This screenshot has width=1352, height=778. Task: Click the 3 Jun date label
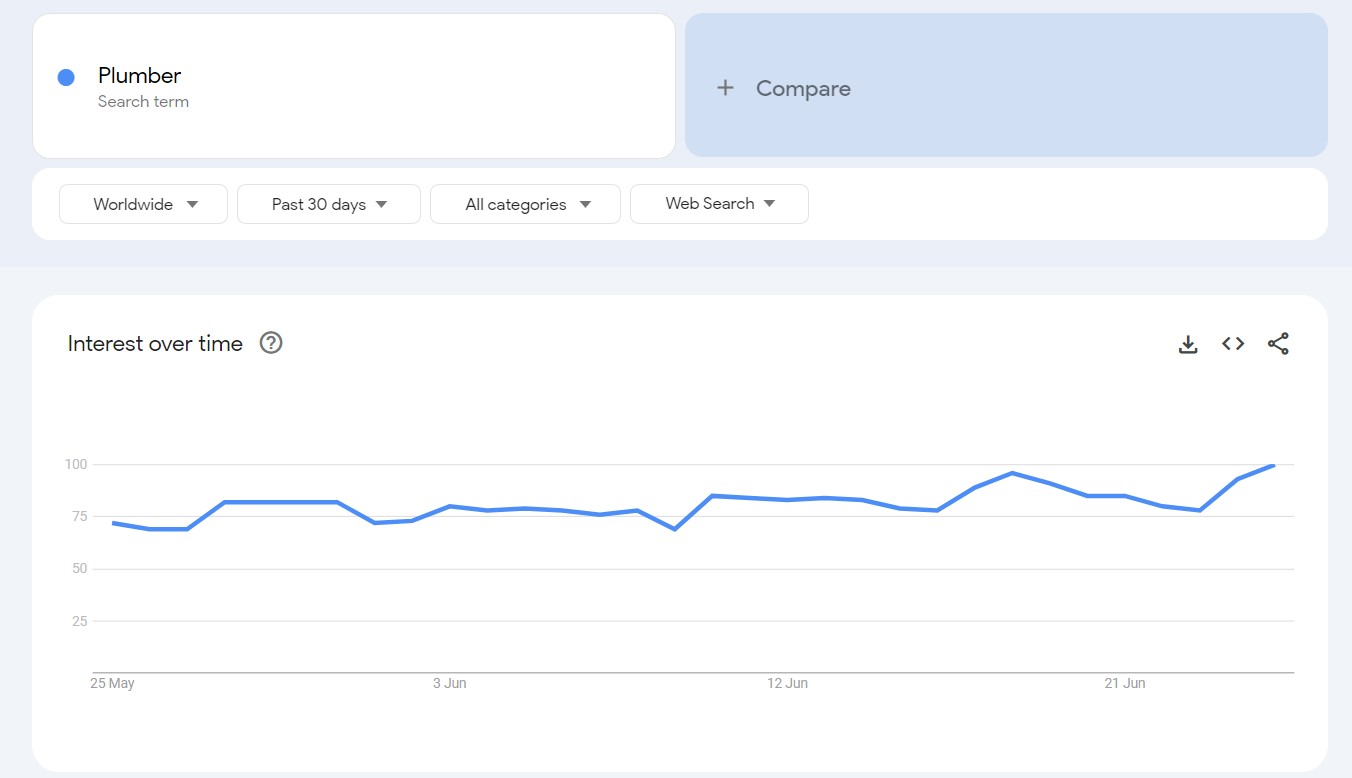449,684
